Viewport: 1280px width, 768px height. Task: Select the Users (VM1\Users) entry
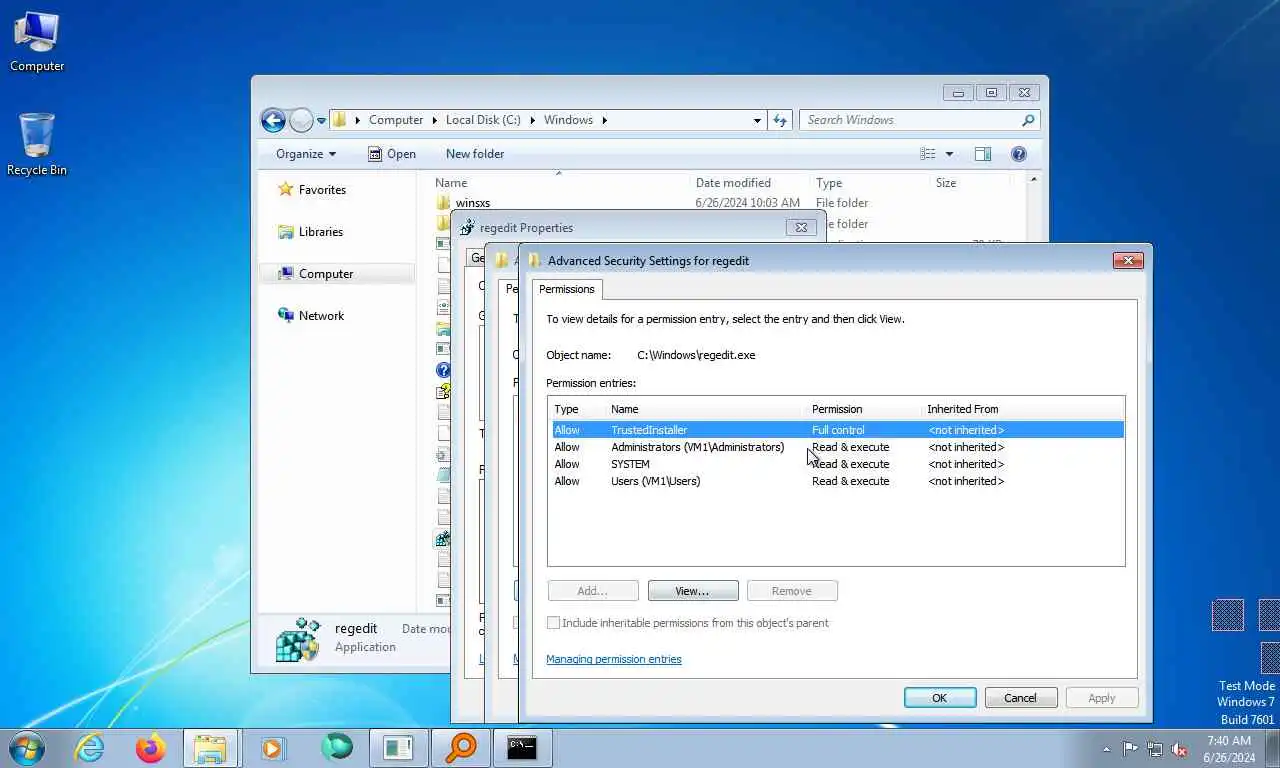836,481
